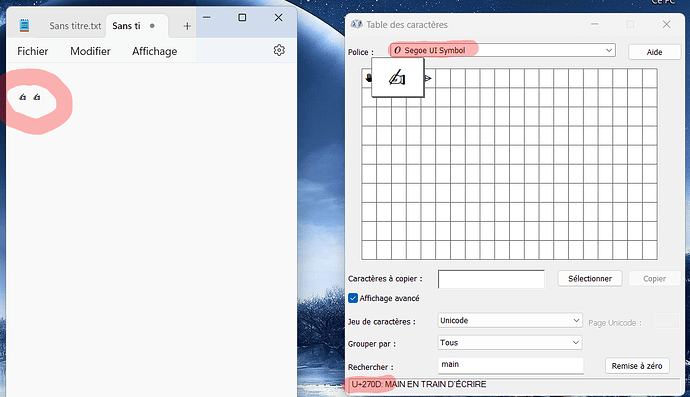Pick the pencil glyph beside the enlarged character

point(428,78)
